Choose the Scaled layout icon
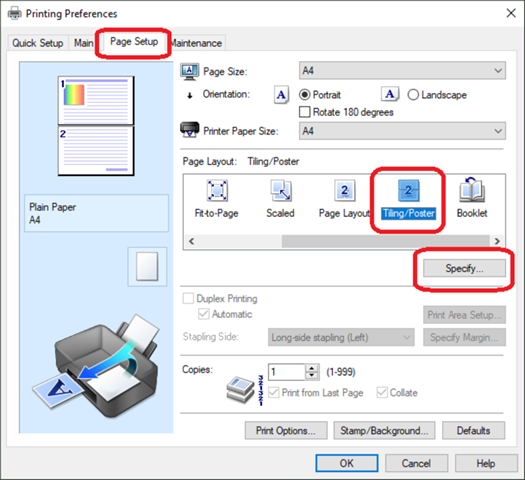The image size is (525, 480). [281, 190]
